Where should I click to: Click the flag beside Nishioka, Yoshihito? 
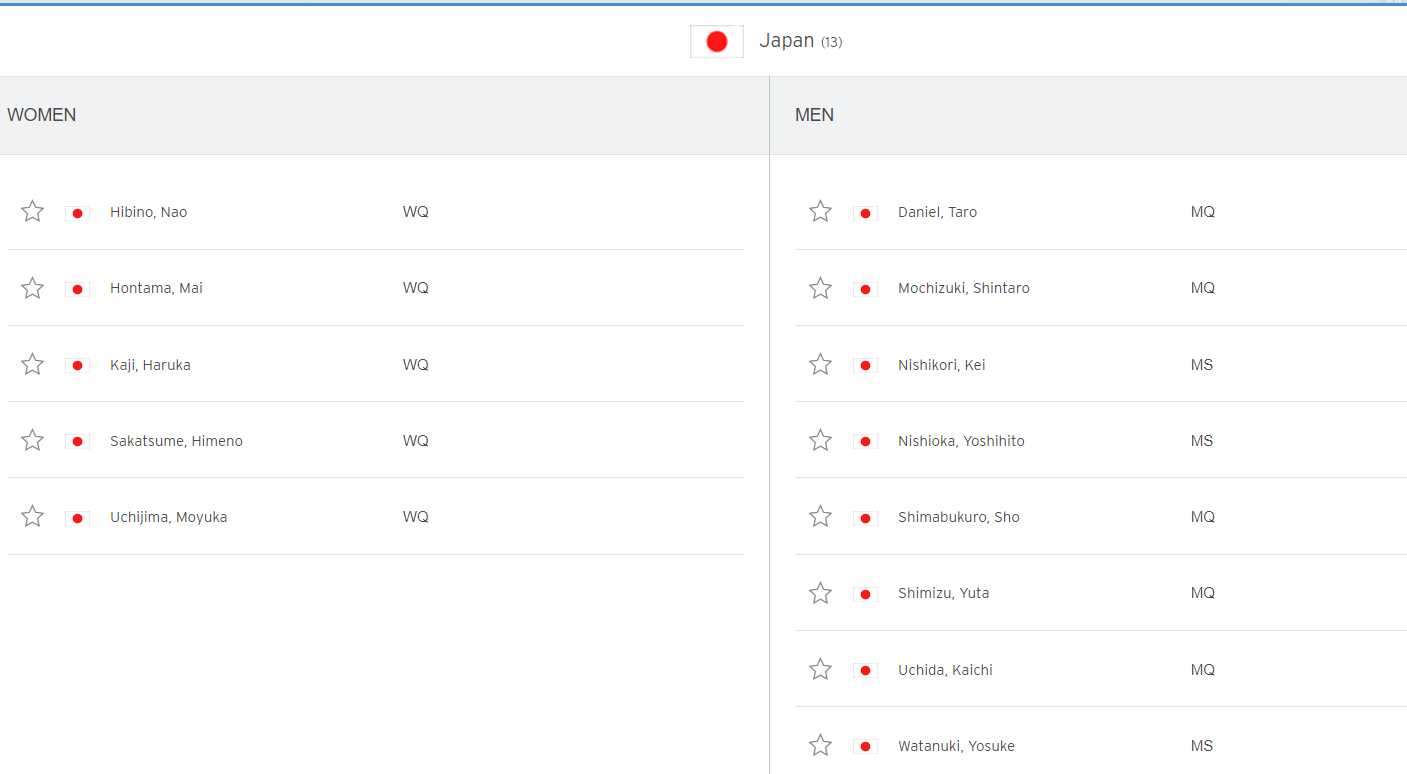865,441
